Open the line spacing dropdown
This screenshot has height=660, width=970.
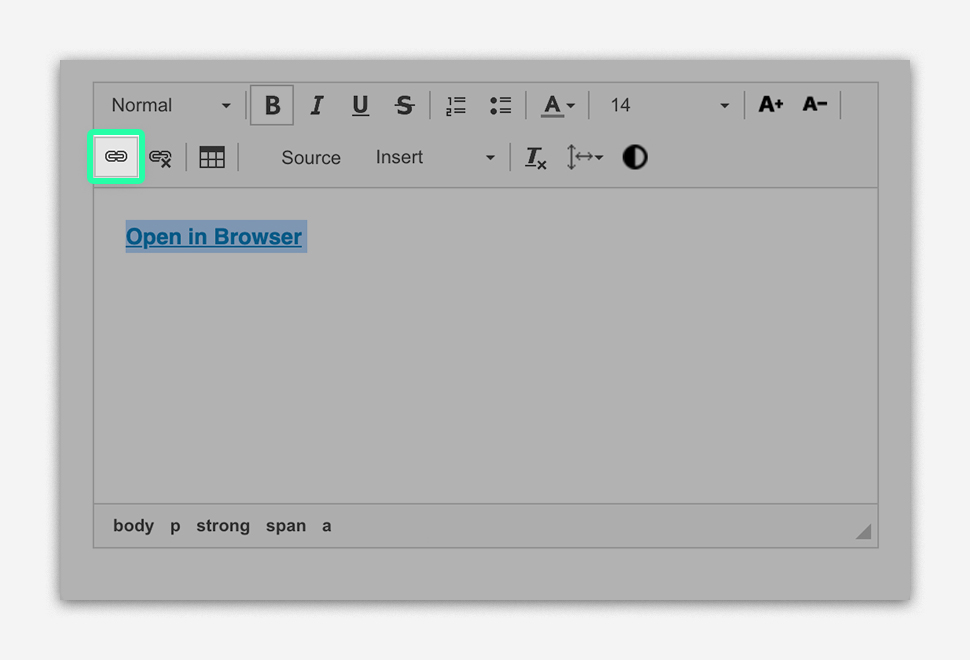tap(585, 157)
